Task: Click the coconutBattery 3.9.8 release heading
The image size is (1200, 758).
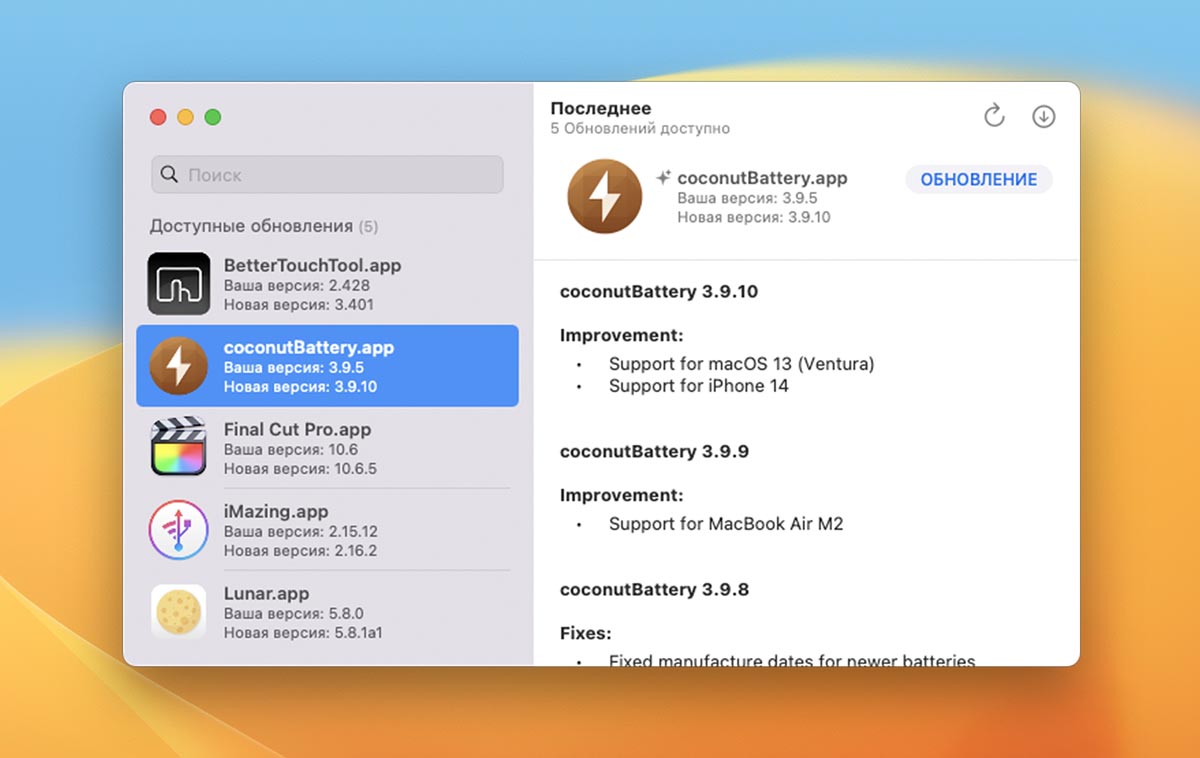Action: click(654, 589)
